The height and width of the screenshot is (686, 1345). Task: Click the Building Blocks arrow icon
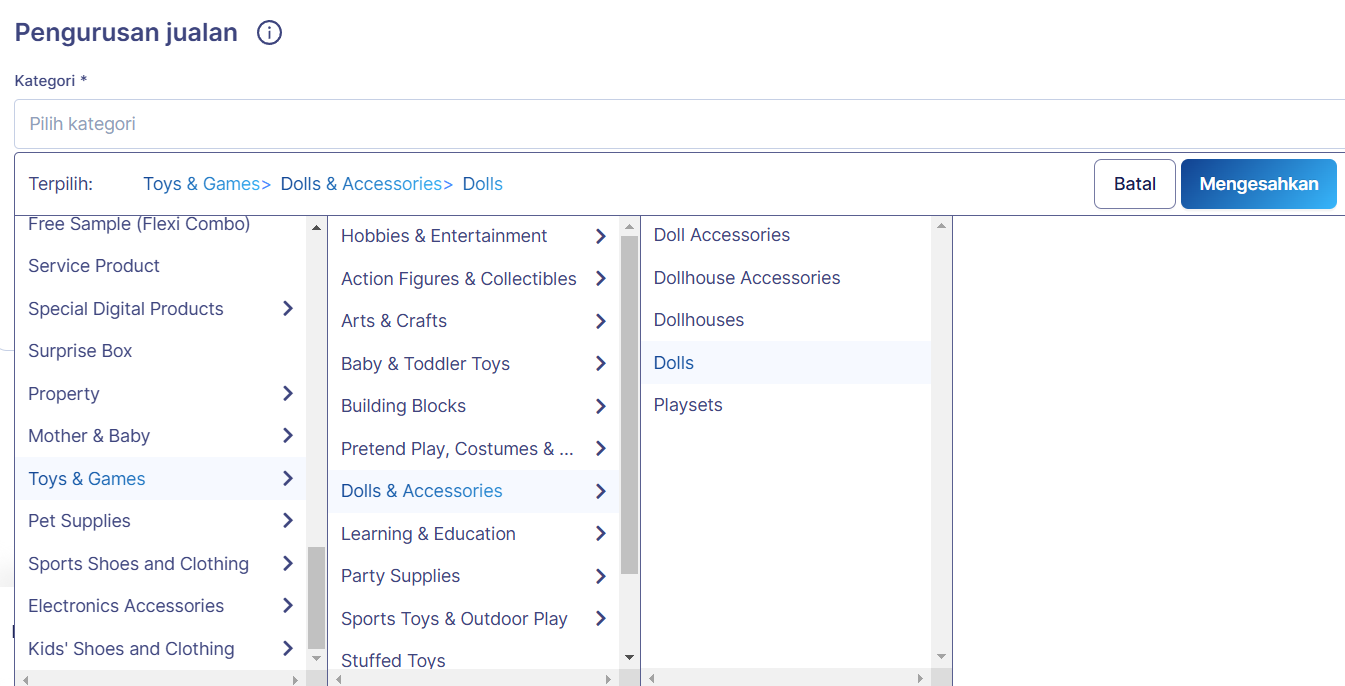click(601, 406)
